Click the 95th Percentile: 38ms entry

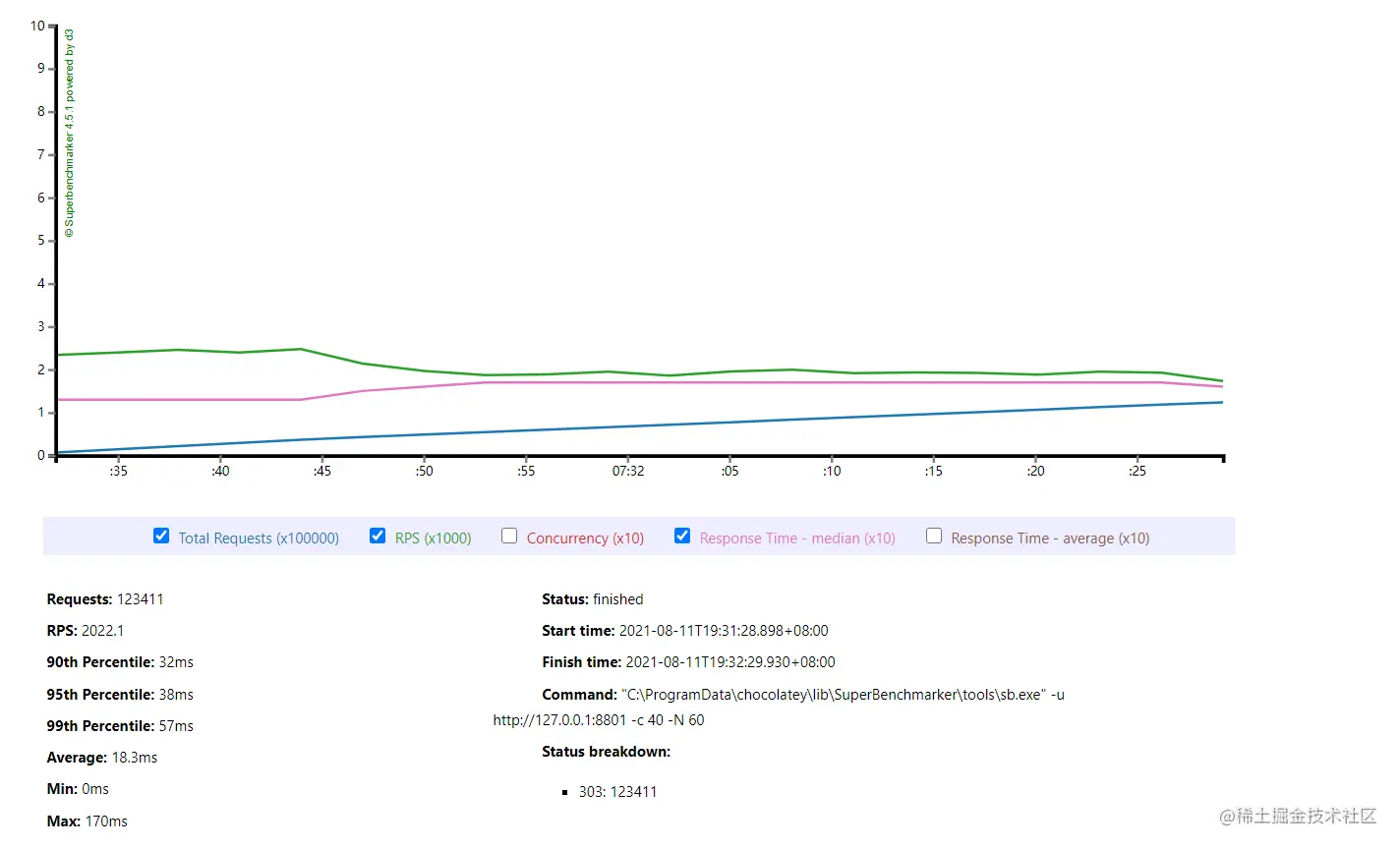pos(120,695)
